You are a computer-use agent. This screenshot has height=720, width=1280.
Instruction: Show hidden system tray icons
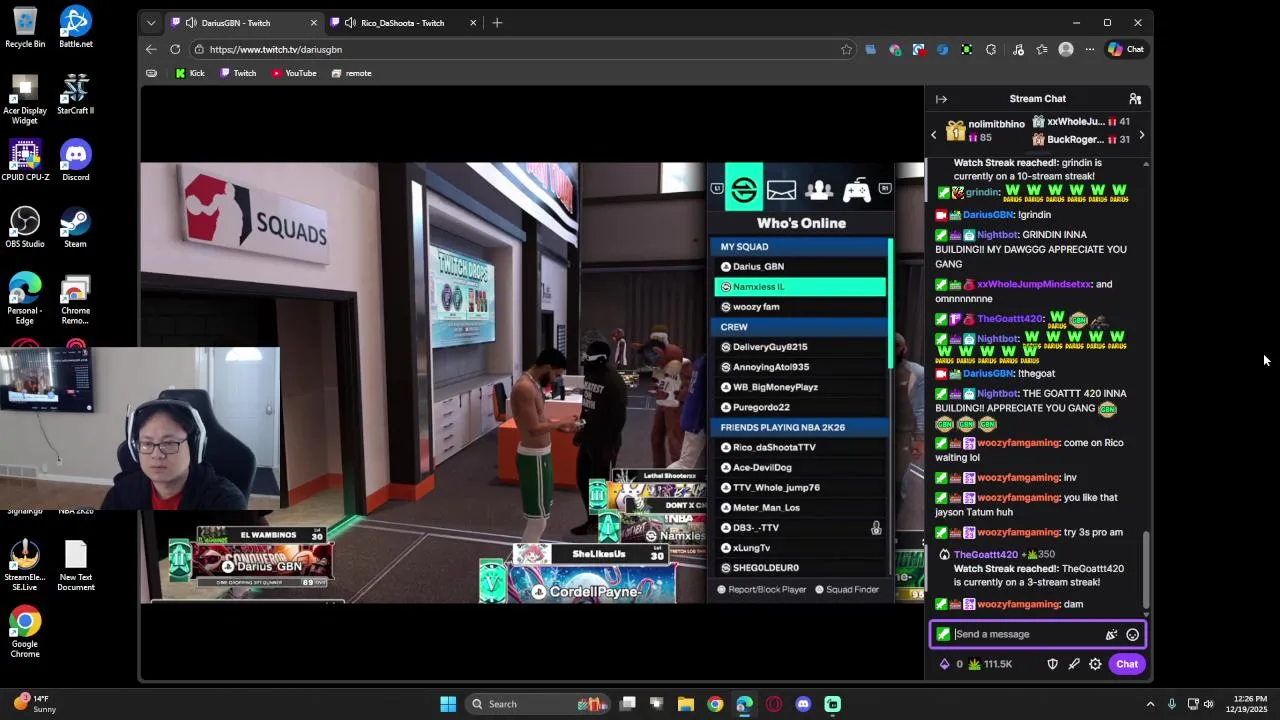pos(1150,704)
